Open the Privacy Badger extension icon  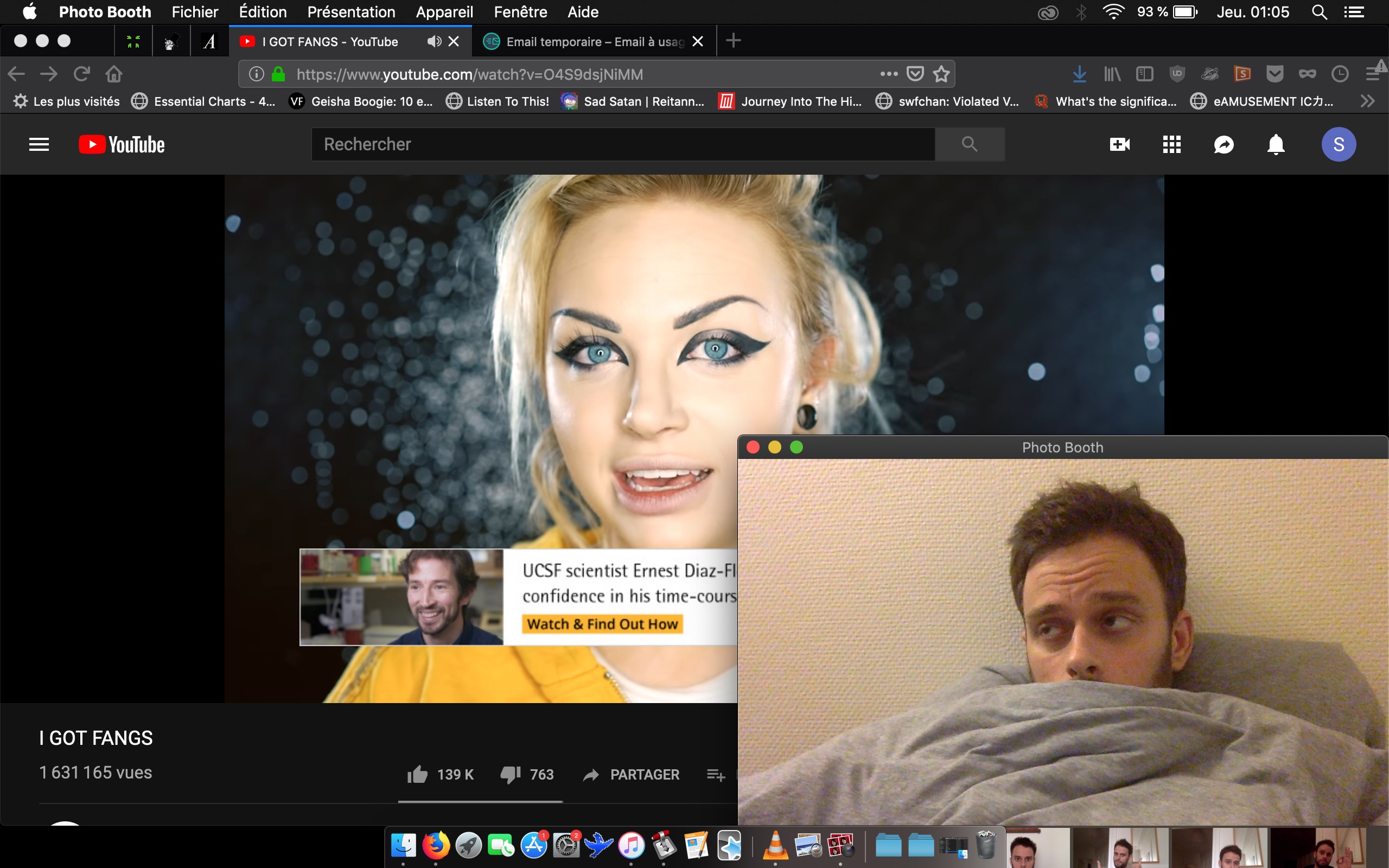coord(1209,73)
